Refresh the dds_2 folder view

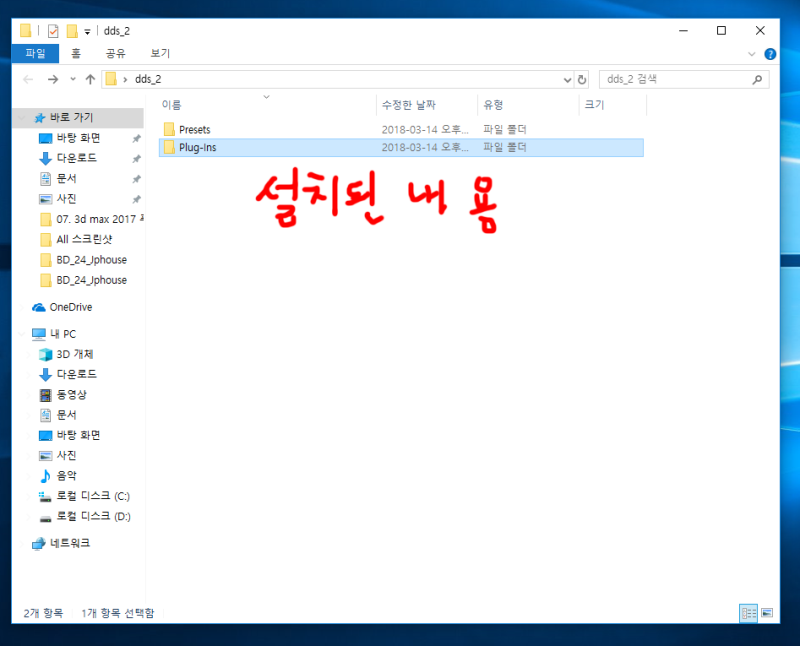582,80
